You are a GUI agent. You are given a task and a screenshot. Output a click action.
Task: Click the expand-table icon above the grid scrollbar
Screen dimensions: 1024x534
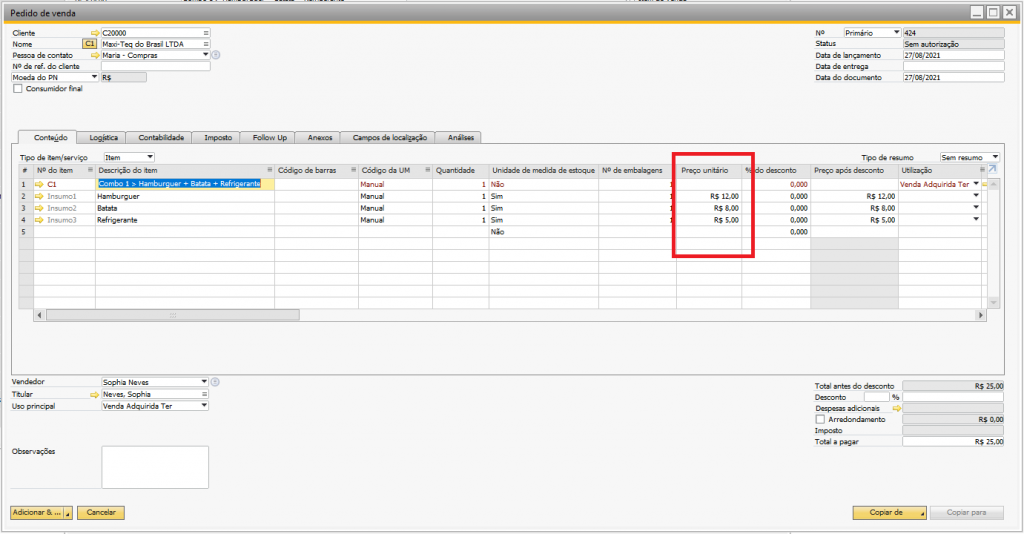[992, 170]
